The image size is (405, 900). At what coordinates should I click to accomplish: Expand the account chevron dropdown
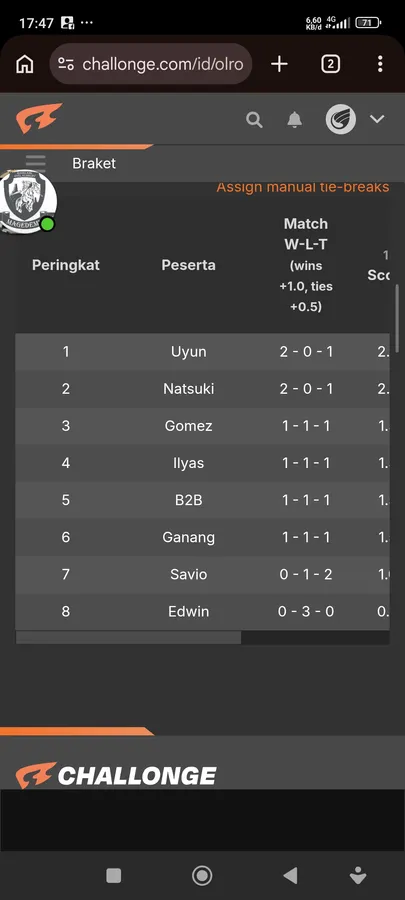pyautogui.click(x=377, y=119)
